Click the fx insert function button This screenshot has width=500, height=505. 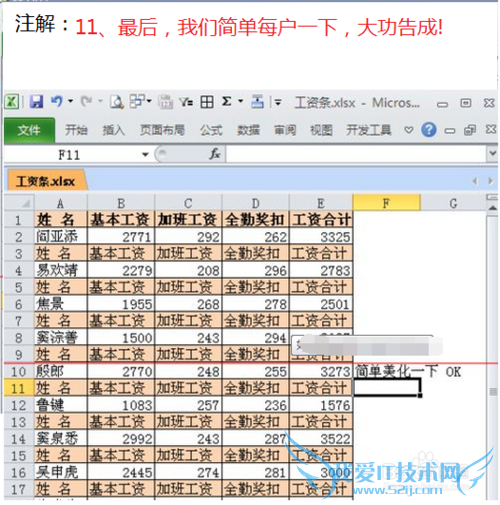(215, 154)
